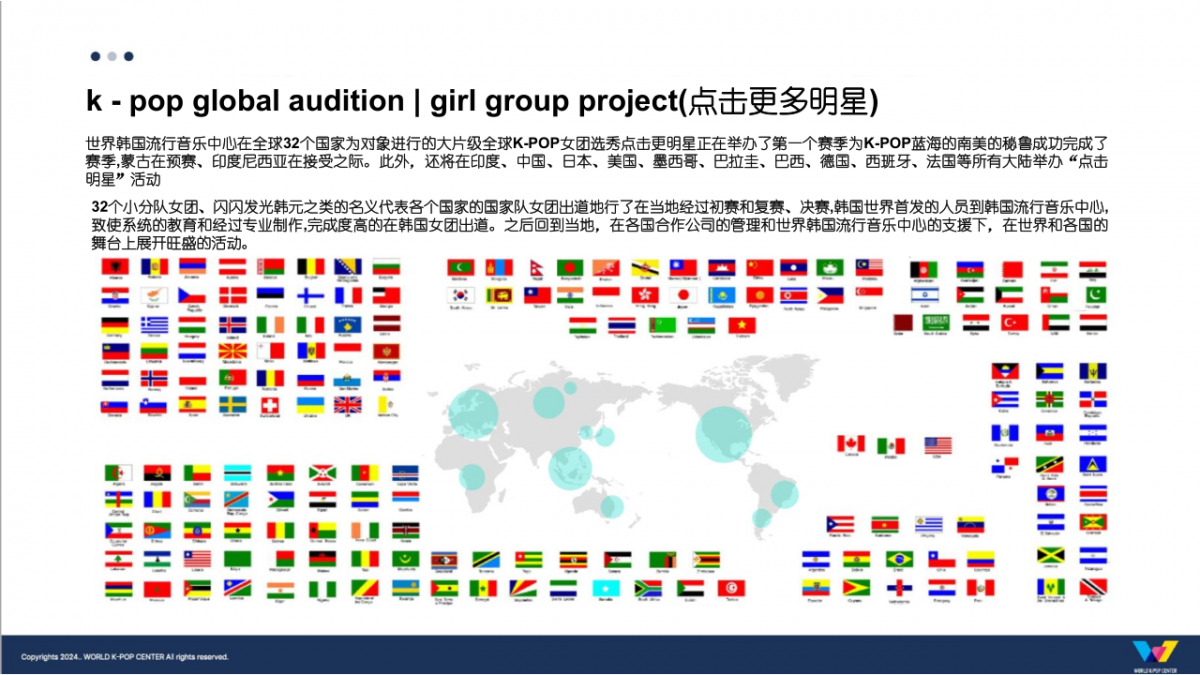Select the Vietnam flag with yellow star
Screen dimensions: 1200x675
[x=742, y=324]
